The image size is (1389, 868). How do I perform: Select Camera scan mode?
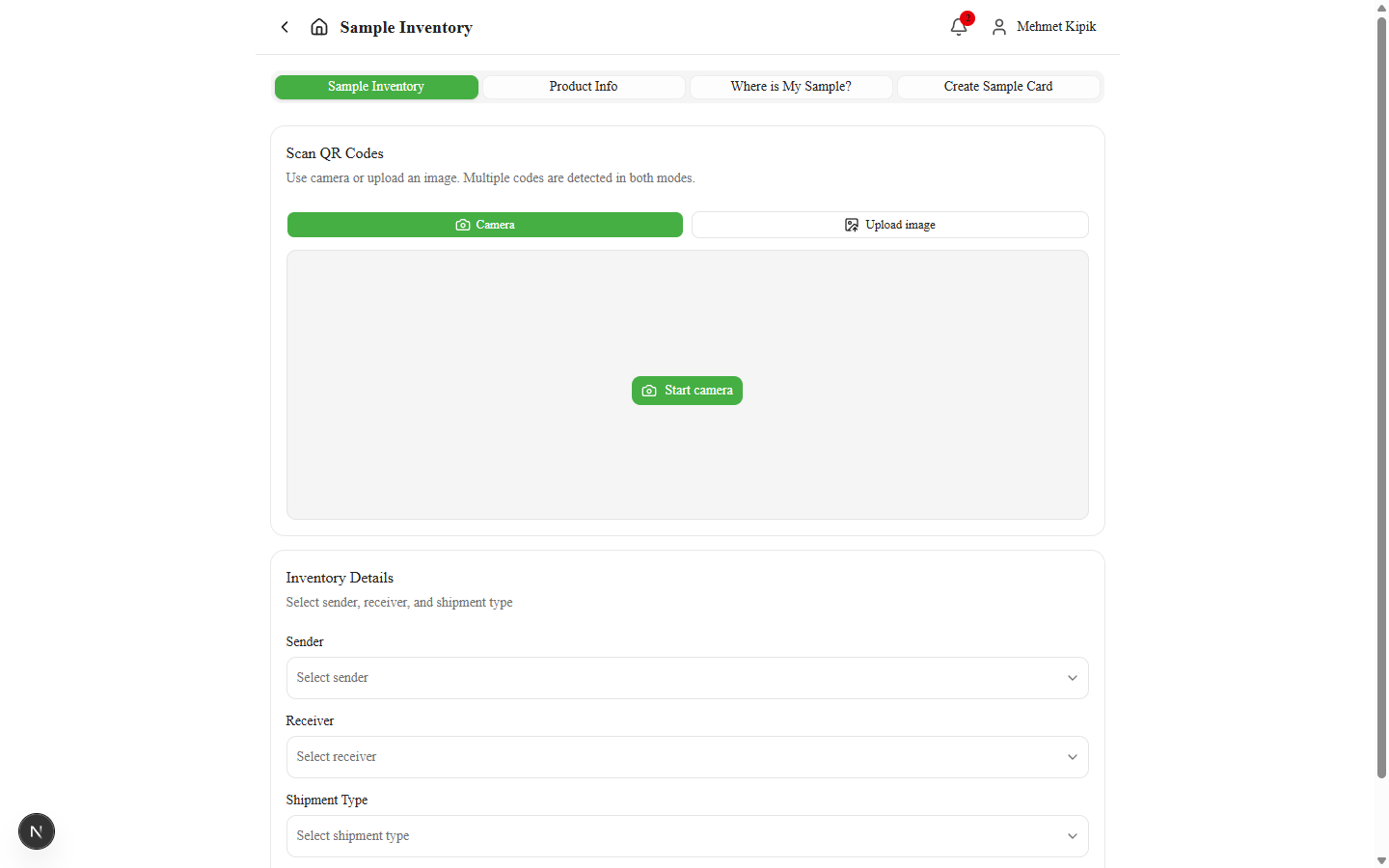485,225
